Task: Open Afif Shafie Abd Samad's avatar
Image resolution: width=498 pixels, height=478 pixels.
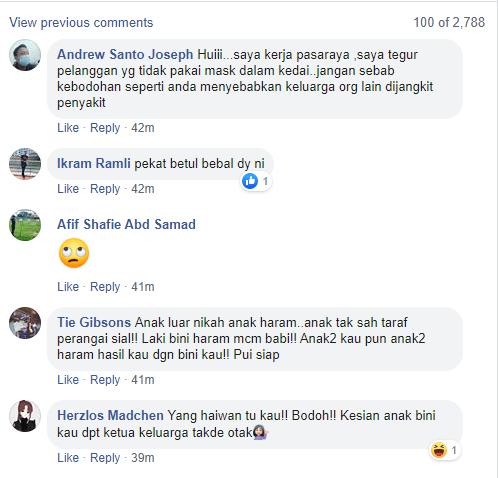Action: [25, 225]
